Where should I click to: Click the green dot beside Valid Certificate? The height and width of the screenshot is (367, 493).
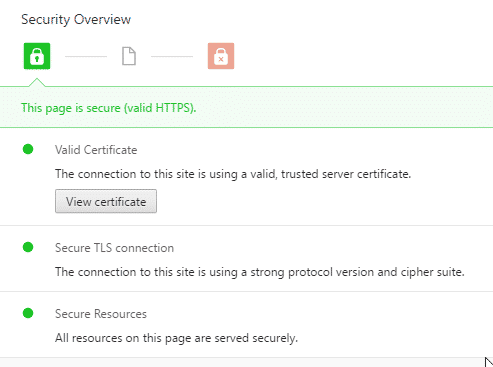click(28, 149)
